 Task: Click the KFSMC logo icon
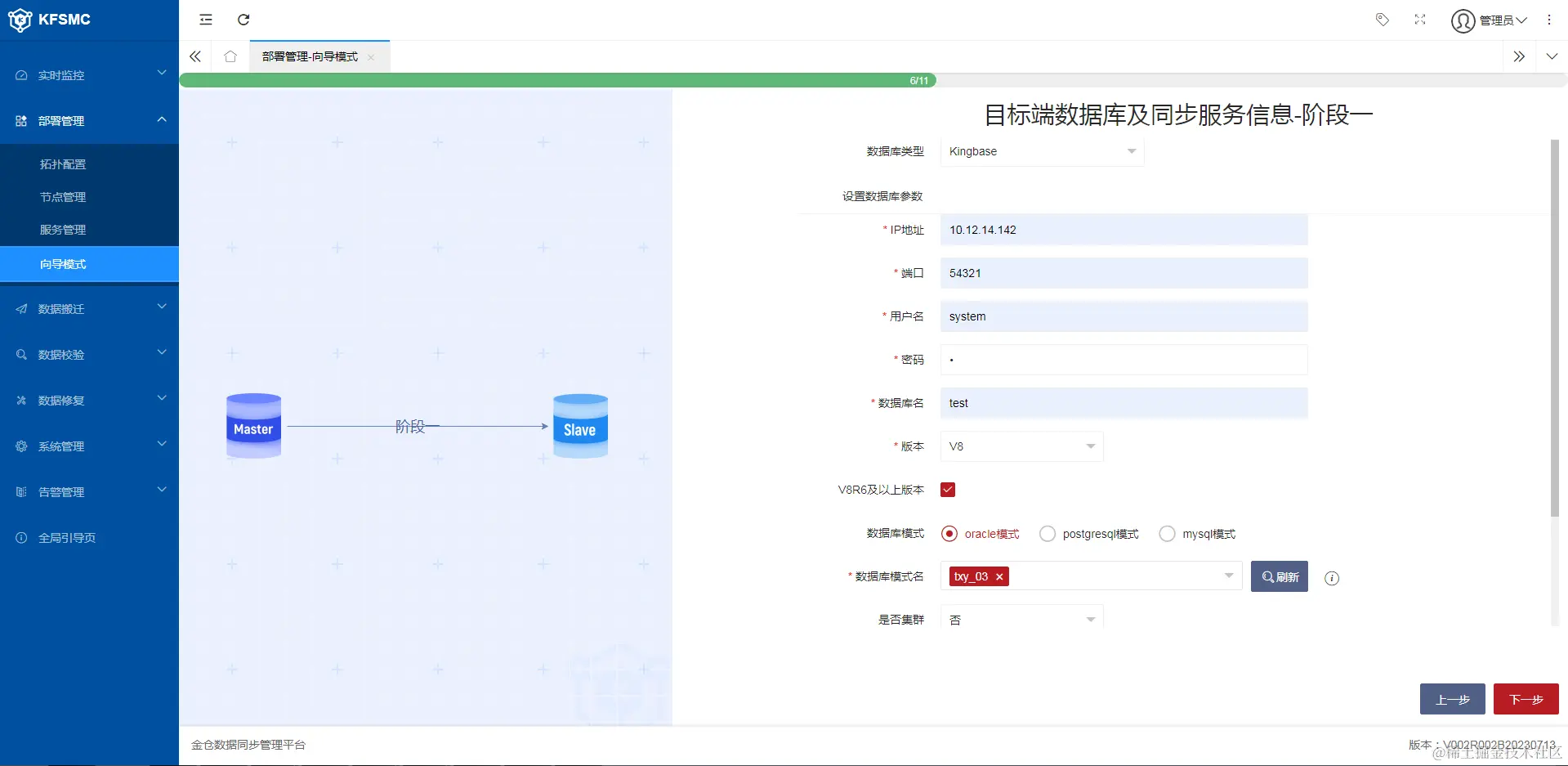pos(20,20)
